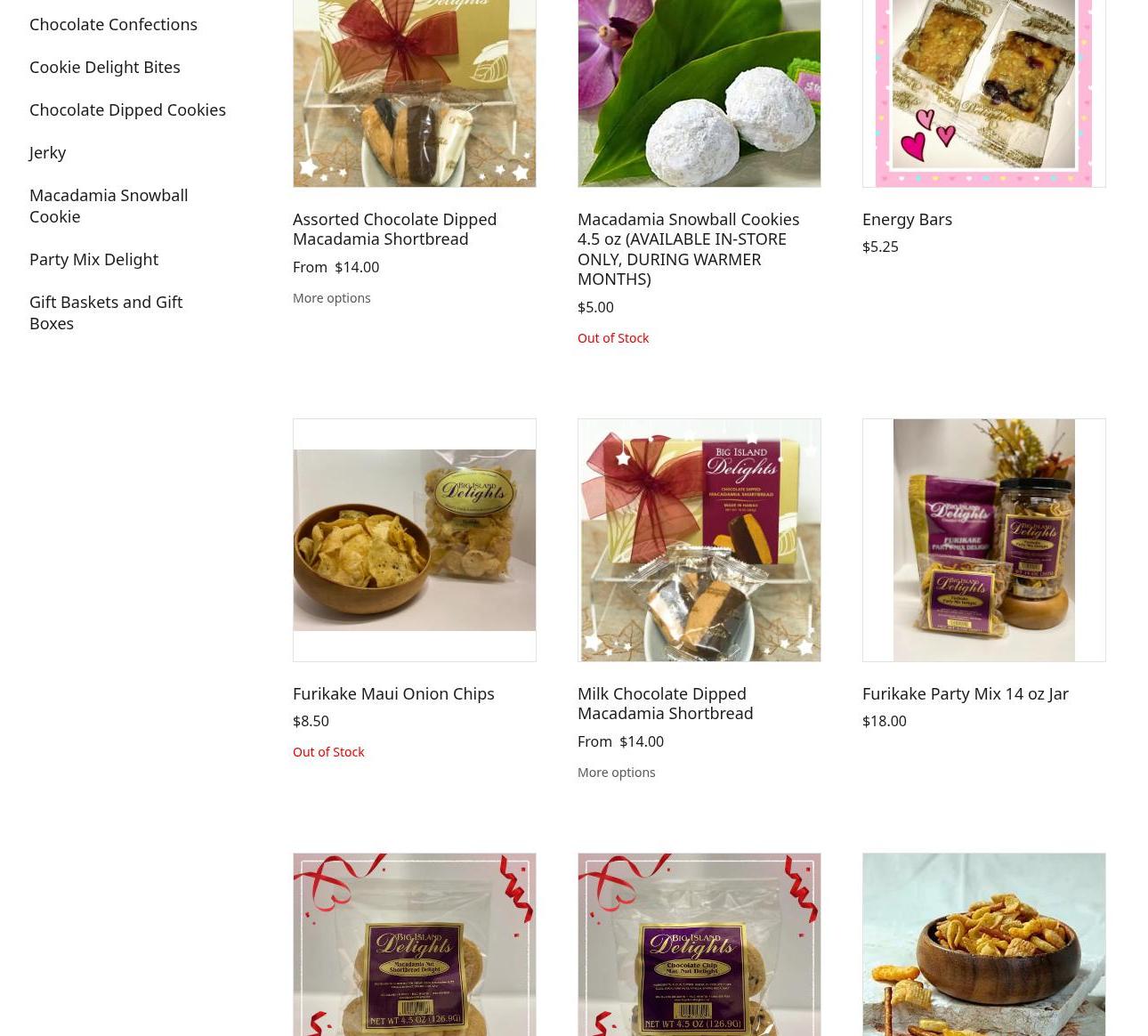Go to Chocolate Dipped Cookies category
This screenshot has height=1036, width=1148.
point(127,109)
